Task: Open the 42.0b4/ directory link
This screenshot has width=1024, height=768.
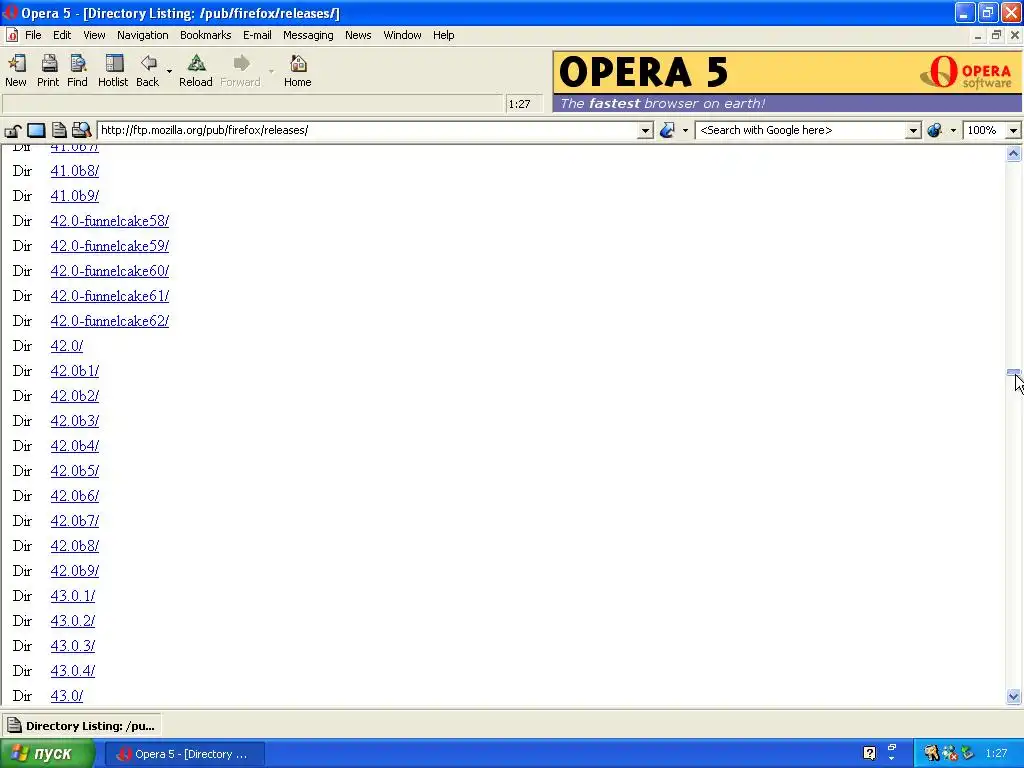Action: [75, 446]
